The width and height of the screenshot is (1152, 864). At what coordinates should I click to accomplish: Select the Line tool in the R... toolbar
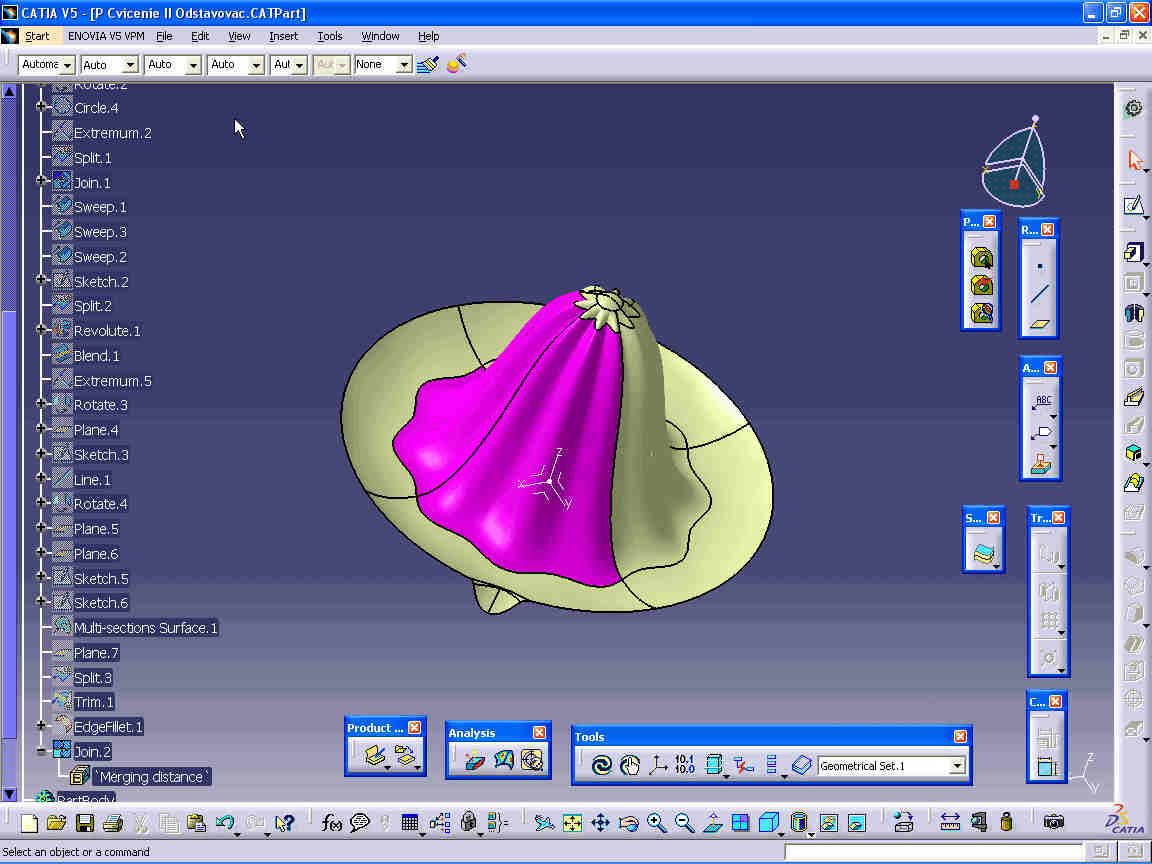coord(1039,295)
